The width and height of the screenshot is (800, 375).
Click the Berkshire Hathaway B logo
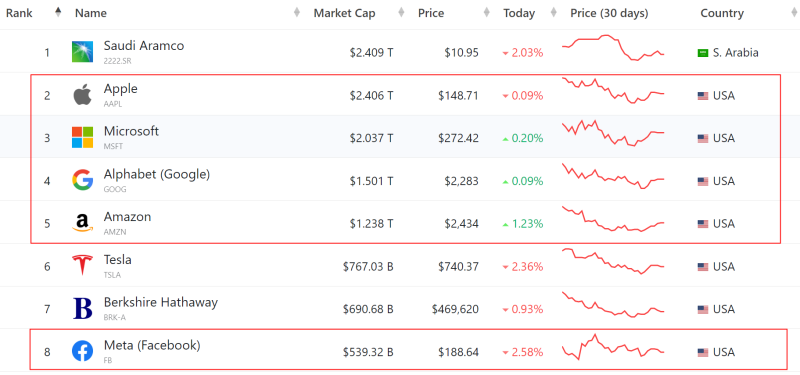coord(83,309)
